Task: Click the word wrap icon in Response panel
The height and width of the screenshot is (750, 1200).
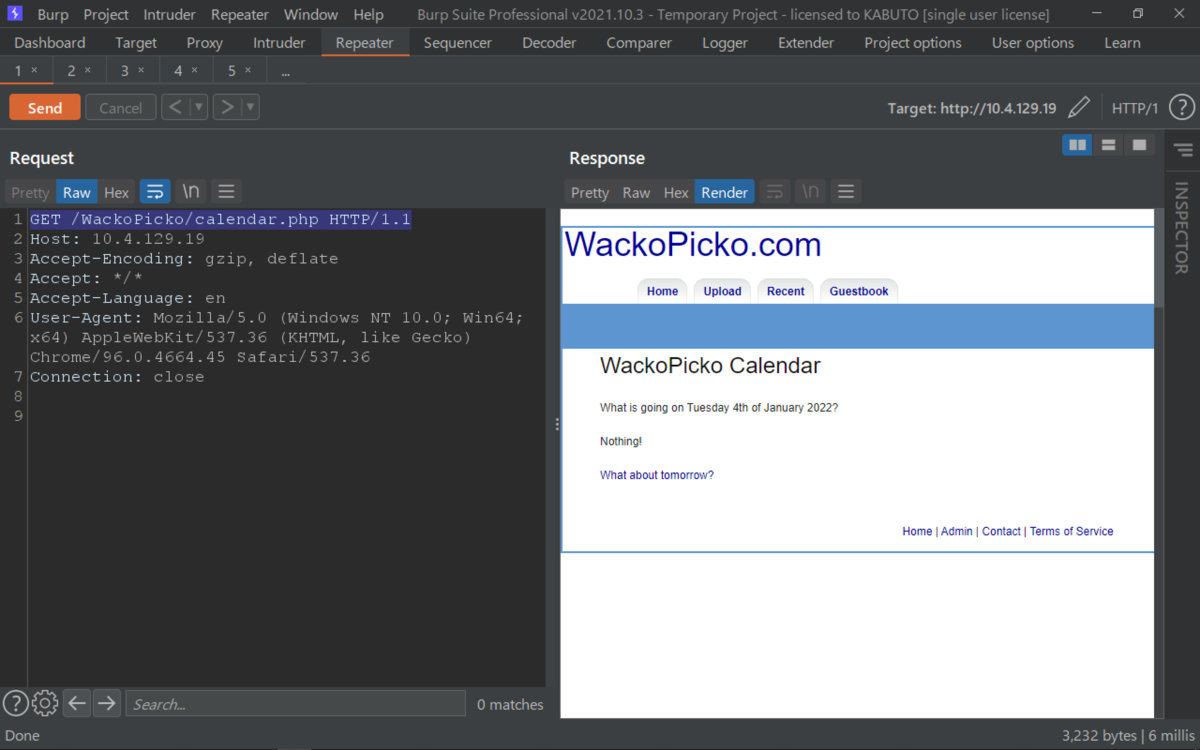Action: click(775, 192)
